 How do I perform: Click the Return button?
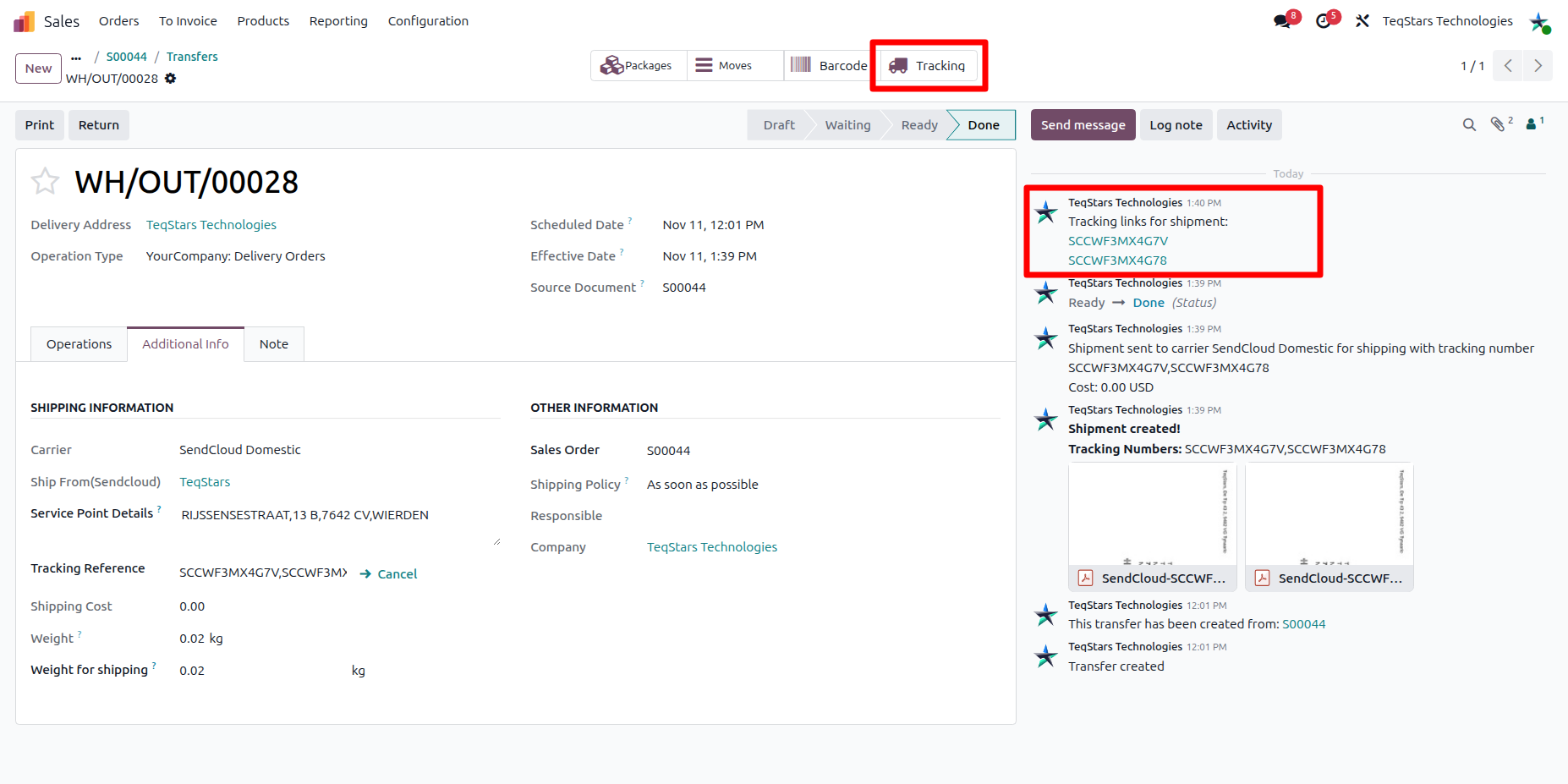99,125
